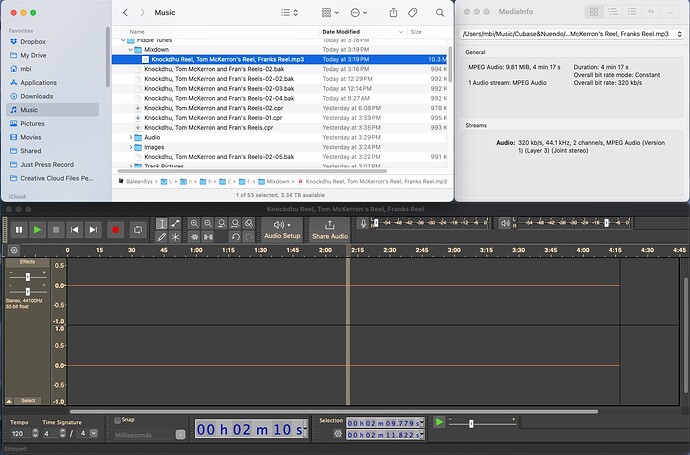This screenshot has height=455, width=690.
Task: Click the time signature numerator stepper
Action: click(x=62, y=433)
